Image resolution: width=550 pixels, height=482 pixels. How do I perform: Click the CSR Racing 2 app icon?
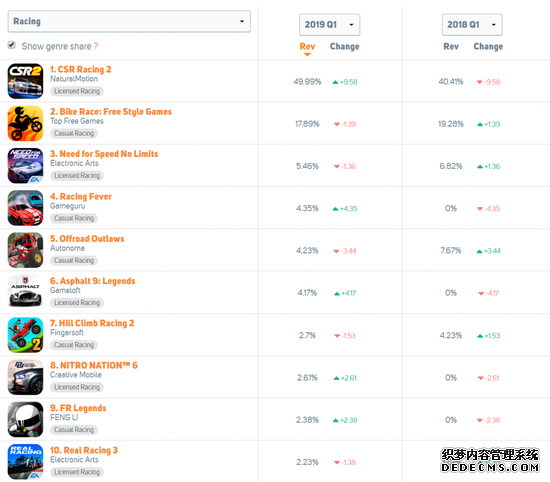tap(26, 81)
